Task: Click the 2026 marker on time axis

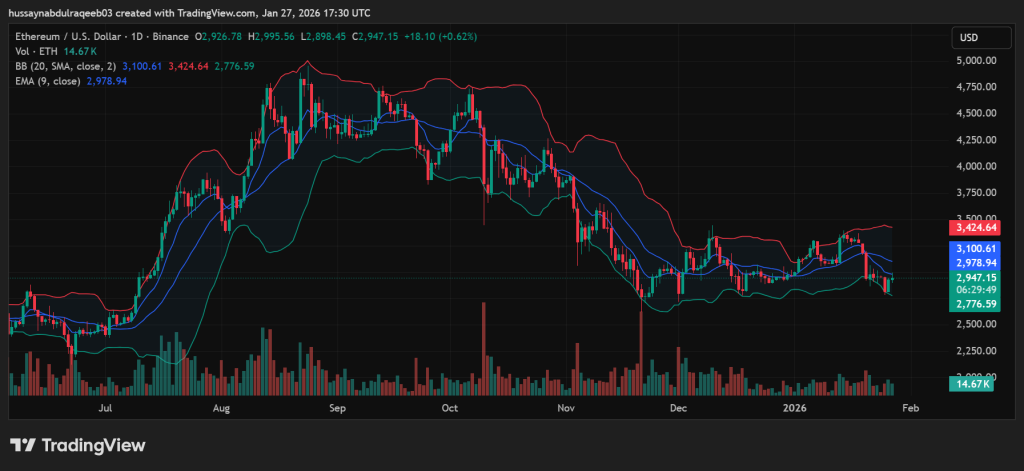Action: (795, 409)
